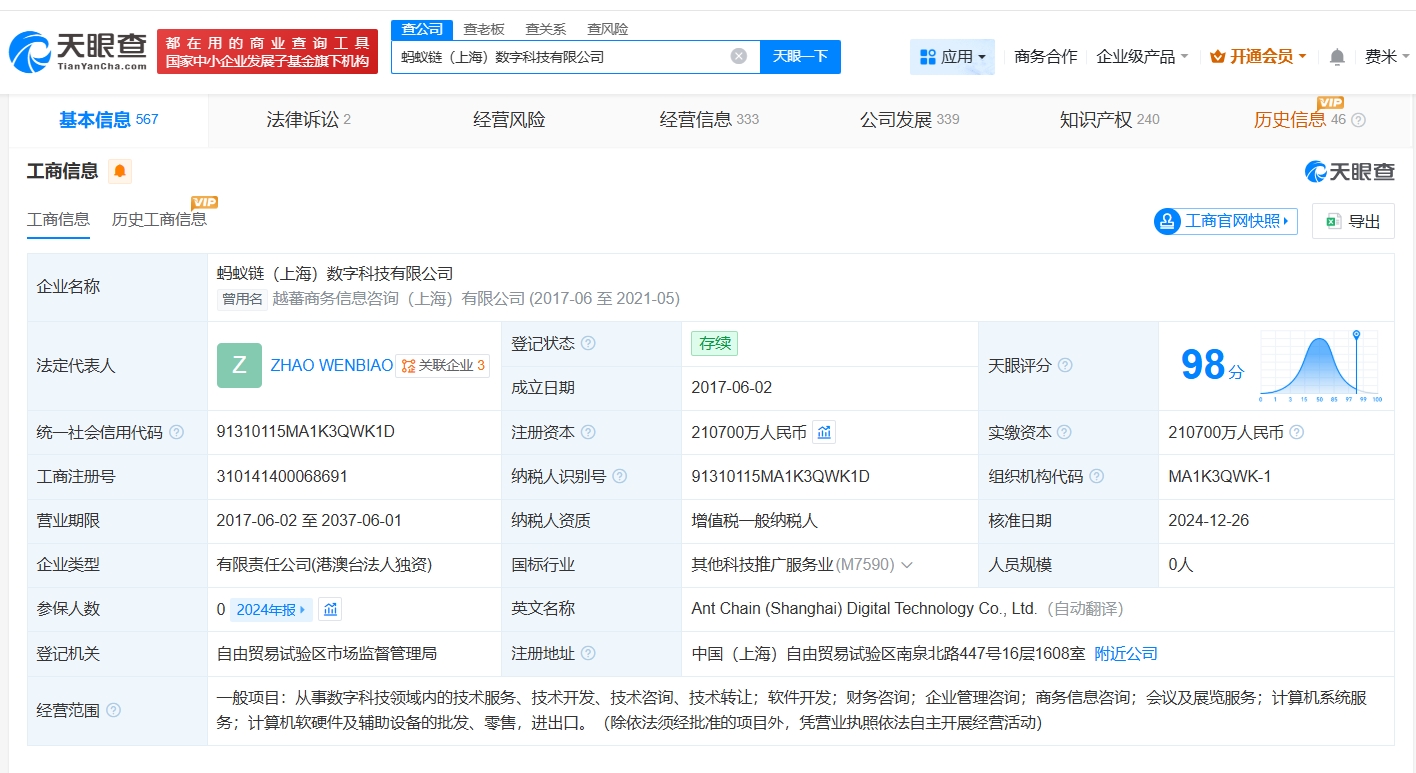Open the chart icon next to 2024年报
The width and height of the screenshot is (1416, 773).
331,609
